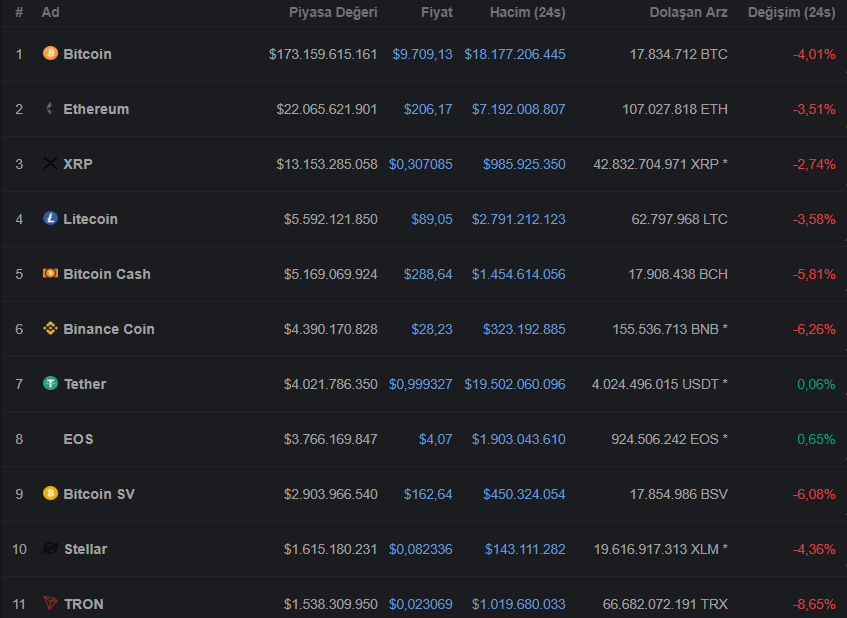Select Ethereum market cap $22.065.621.901
Viewport: 847px width, 618px height.
(x=327, y=109)
